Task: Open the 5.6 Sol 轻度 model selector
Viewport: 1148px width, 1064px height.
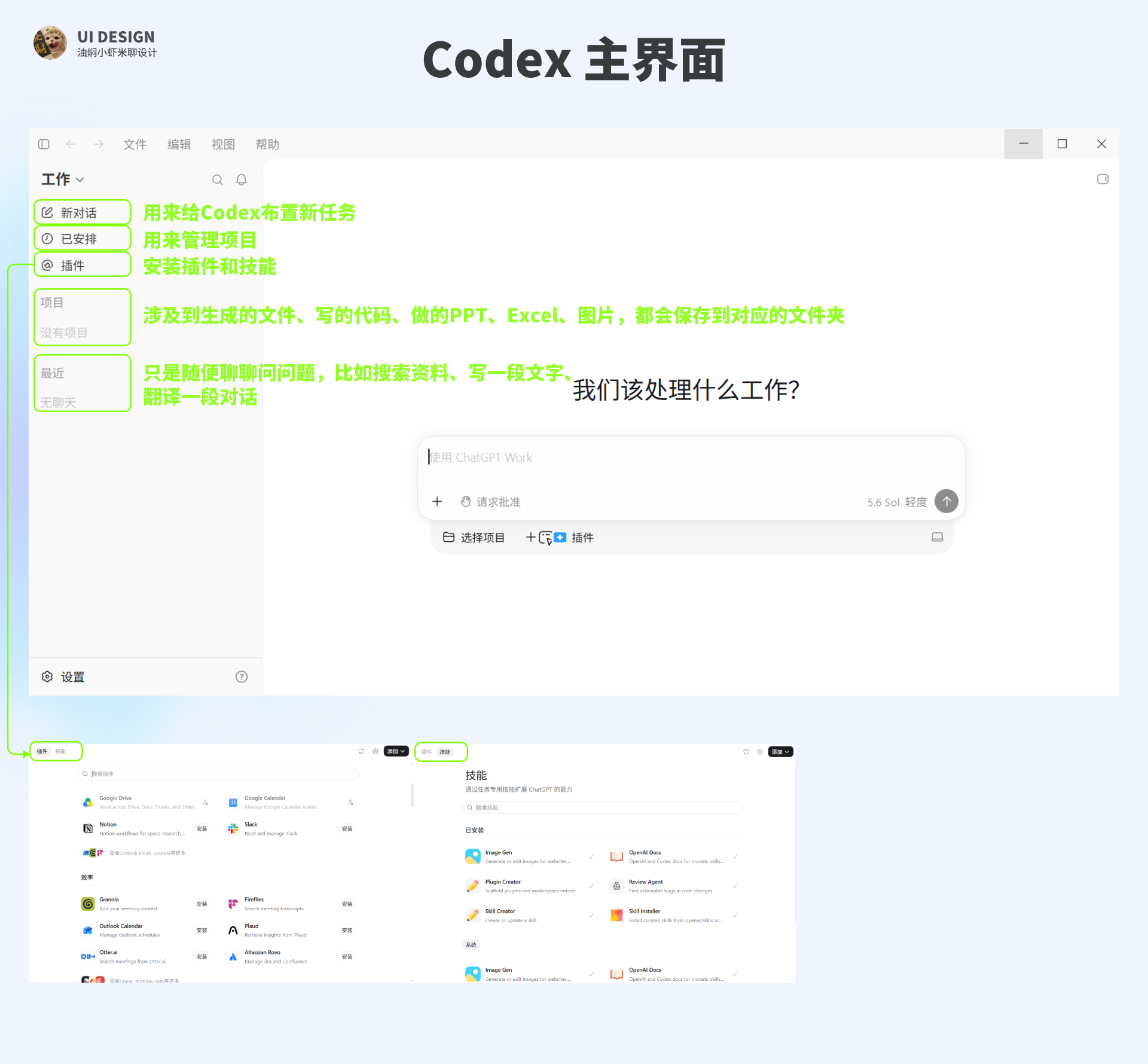Action: point(897,502)
